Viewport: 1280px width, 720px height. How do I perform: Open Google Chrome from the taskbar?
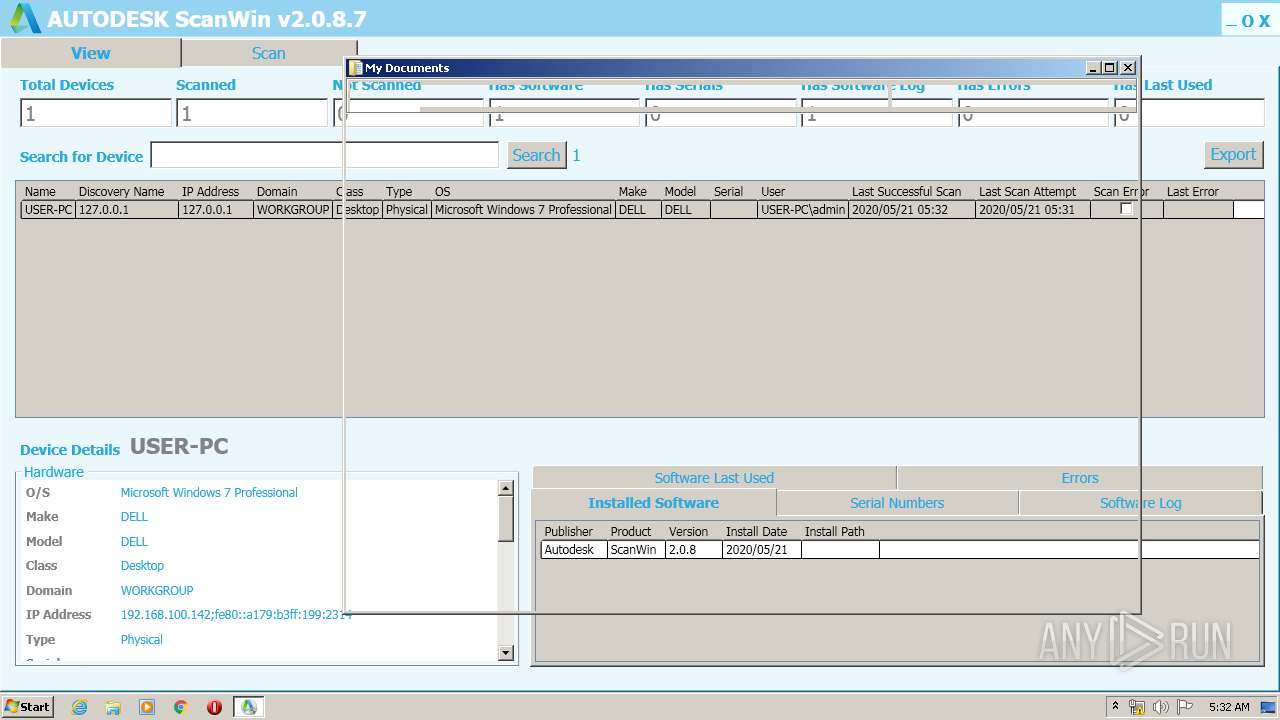click(181, 707)
